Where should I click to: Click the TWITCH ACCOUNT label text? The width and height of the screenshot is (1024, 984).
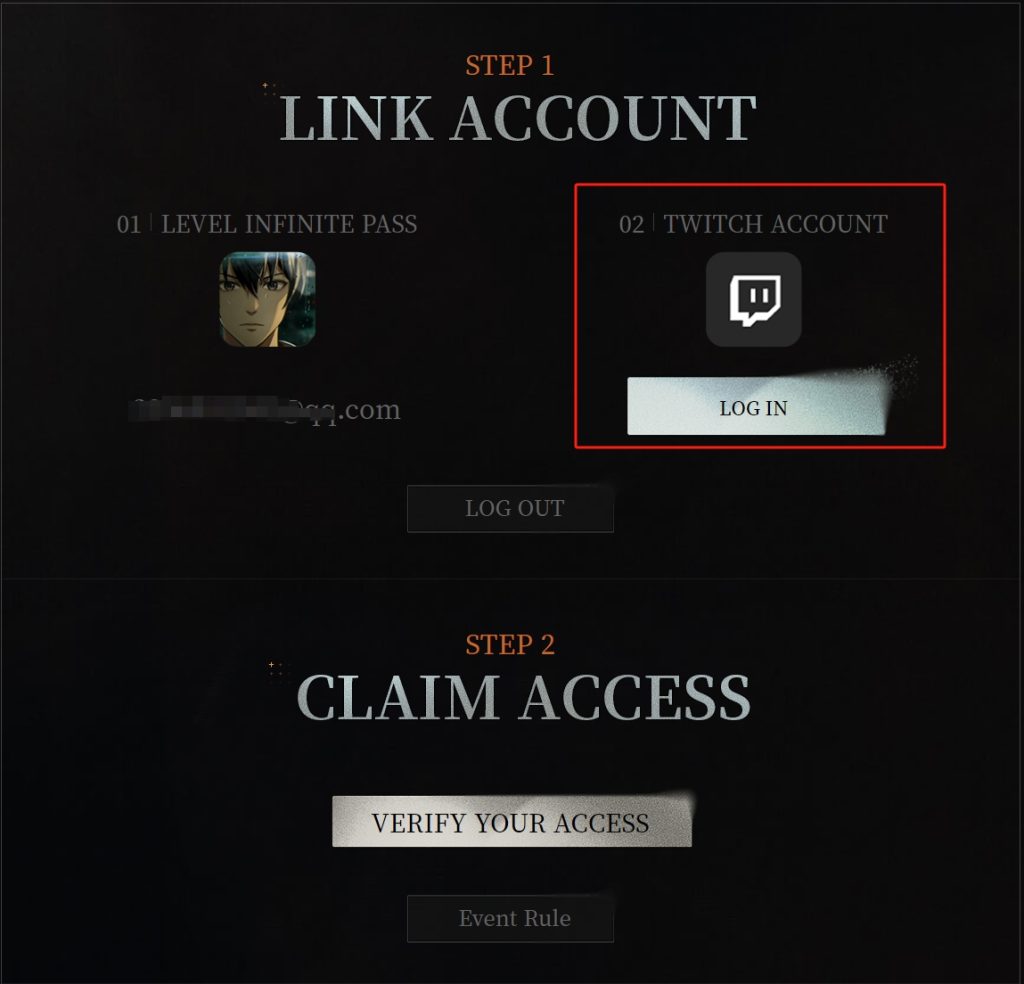(776, 224)
